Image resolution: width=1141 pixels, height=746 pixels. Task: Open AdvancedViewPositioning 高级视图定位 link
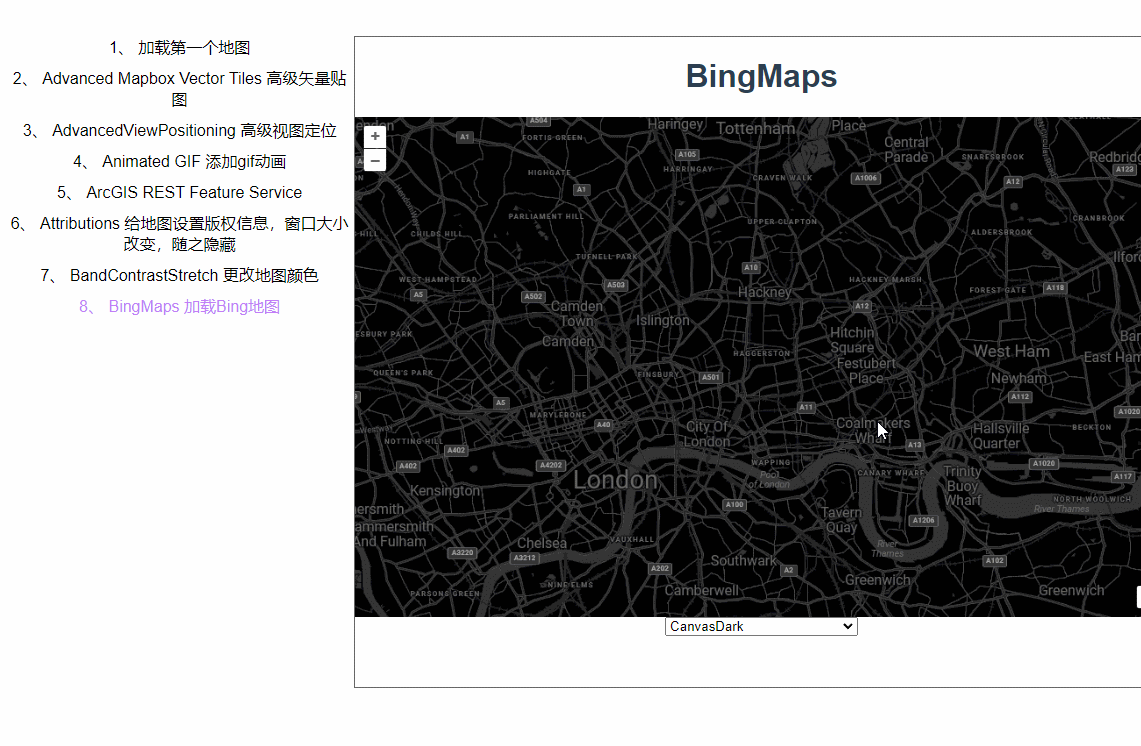(180, 131)
